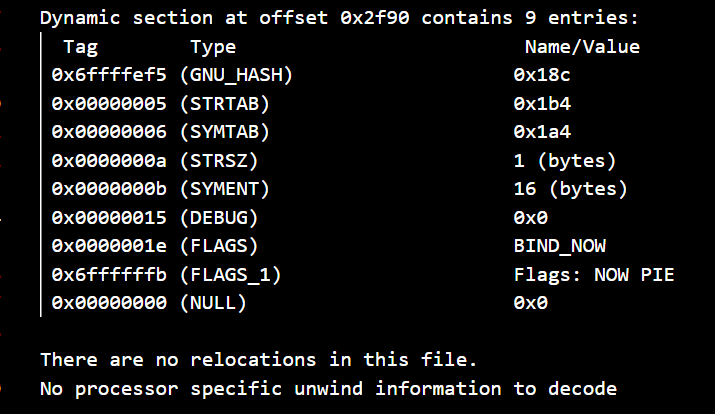Viewport: 715px width, 414px height.
Task: Select the DEBUG type text
Action: [219, 218]
